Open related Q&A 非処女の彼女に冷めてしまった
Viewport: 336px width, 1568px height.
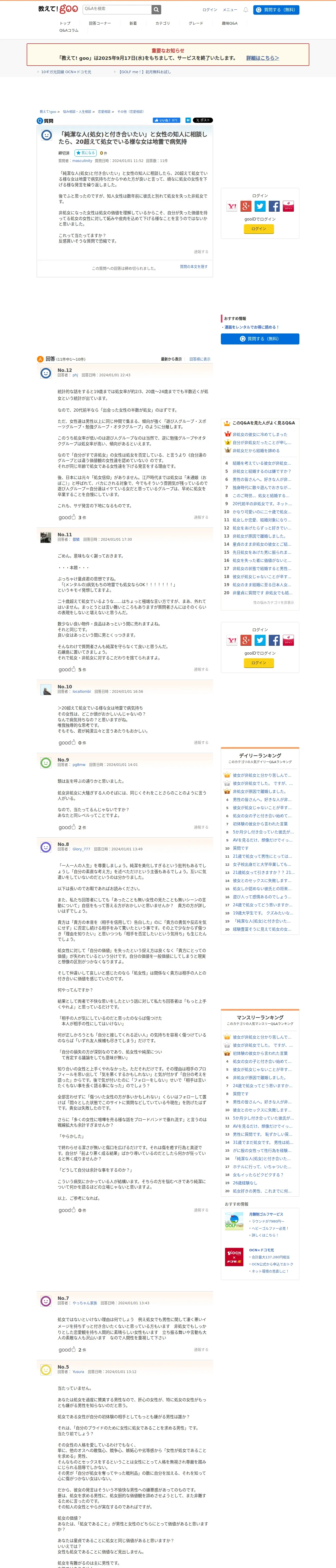tap(260, 435)
